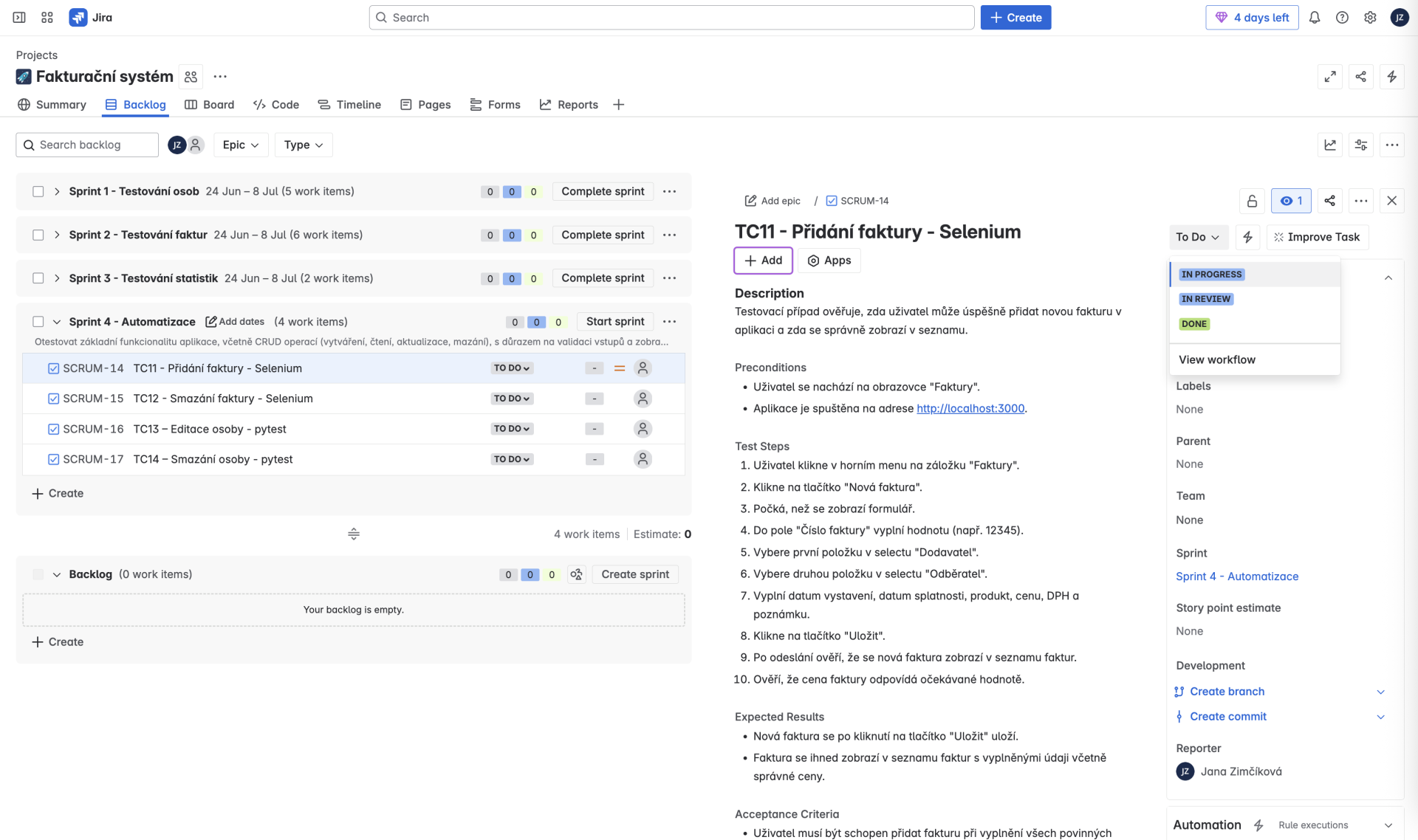The image size is (1418, 840).
Task: Collapse Sprint 4 - Automatizace
Action: (57, 322)
